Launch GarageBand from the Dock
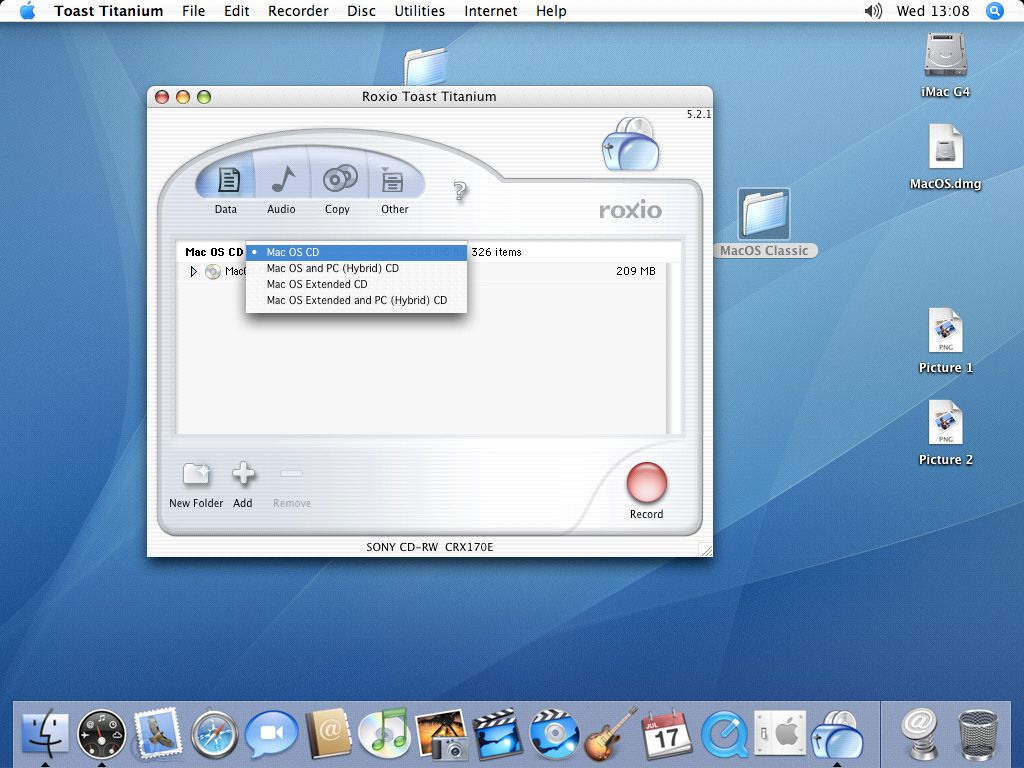Viewport: 1024px width, 768px height. click(611, 733)
